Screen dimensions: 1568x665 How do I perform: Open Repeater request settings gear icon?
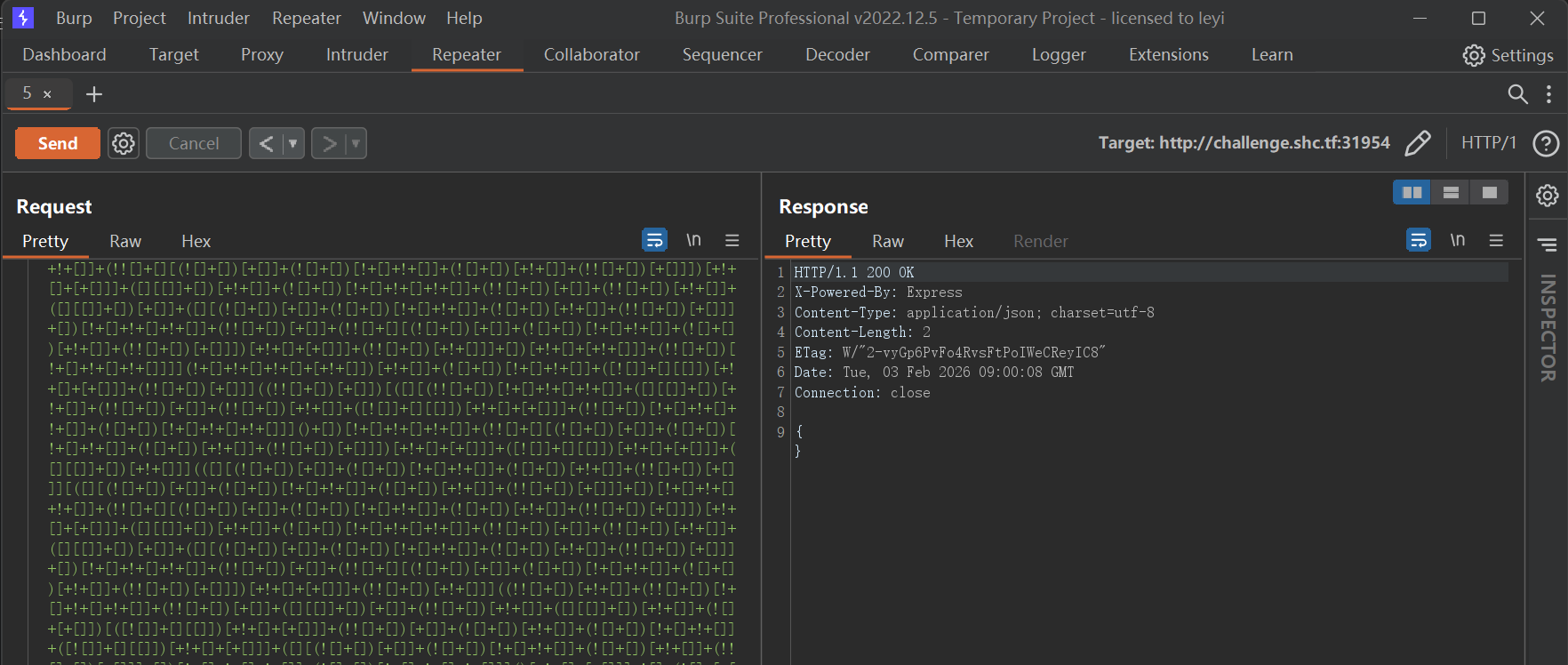pyautogui.click(x=124, y=143)
